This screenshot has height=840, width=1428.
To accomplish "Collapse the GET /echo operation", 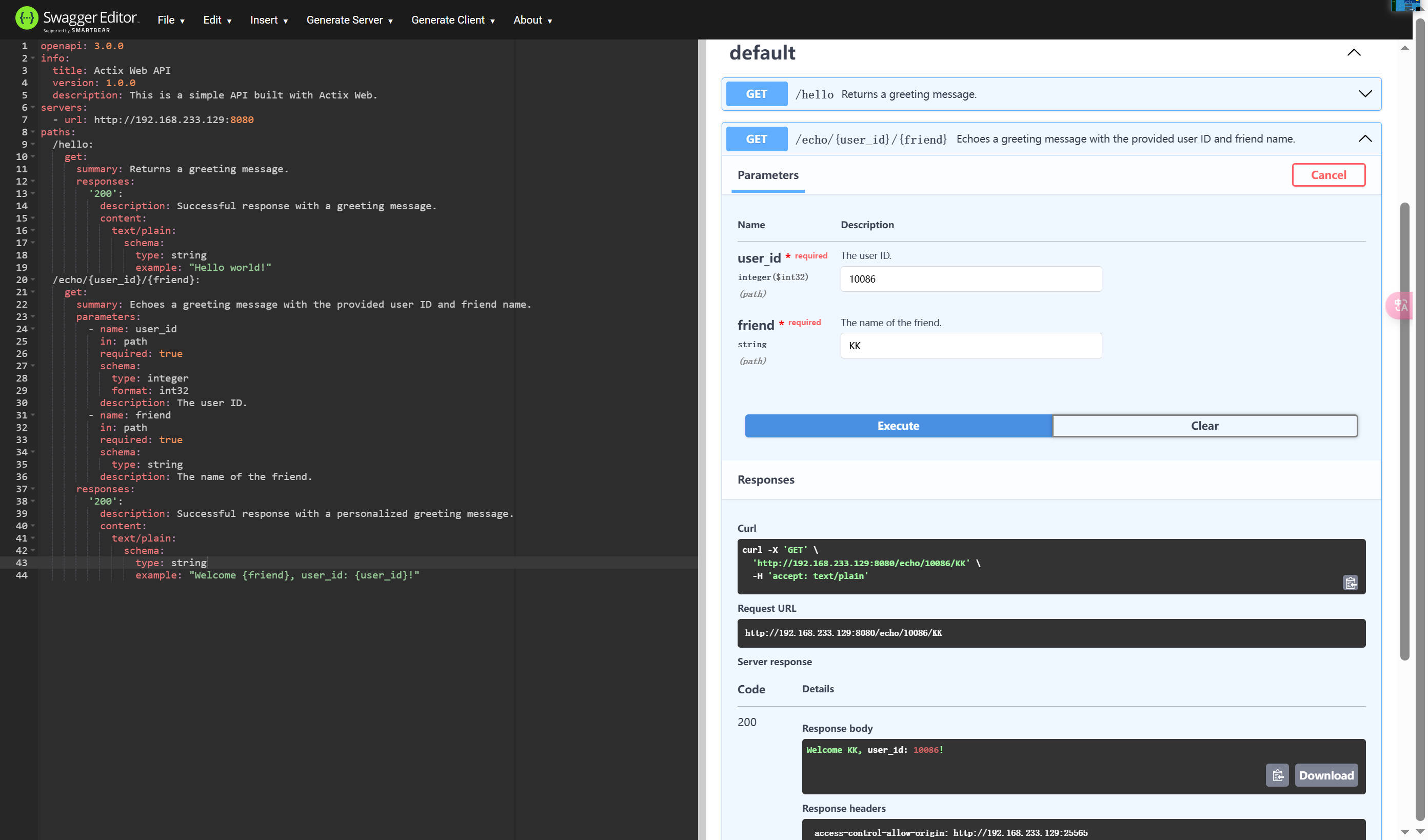I will pos(1364,139).
